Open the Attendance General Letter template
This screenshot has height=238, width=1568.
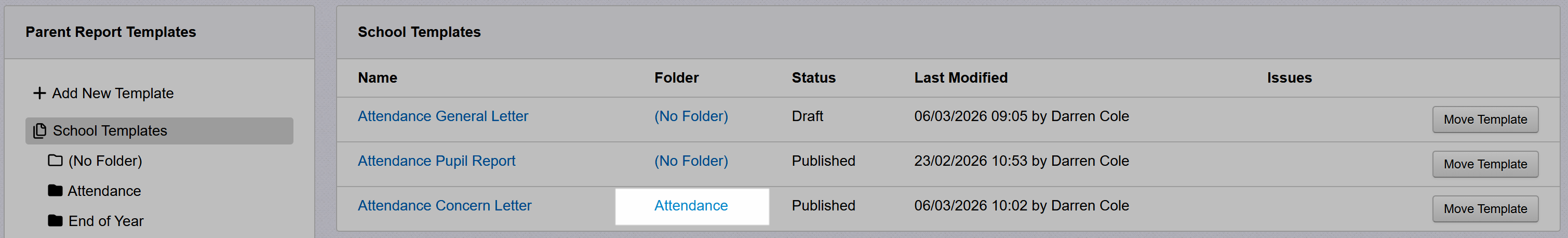click(x=443, y=116)
